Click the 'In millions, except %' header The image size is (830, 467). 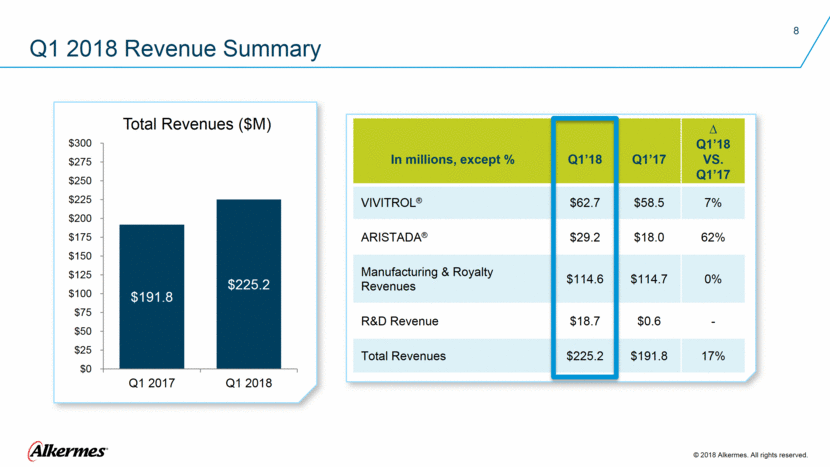(453, 159)
